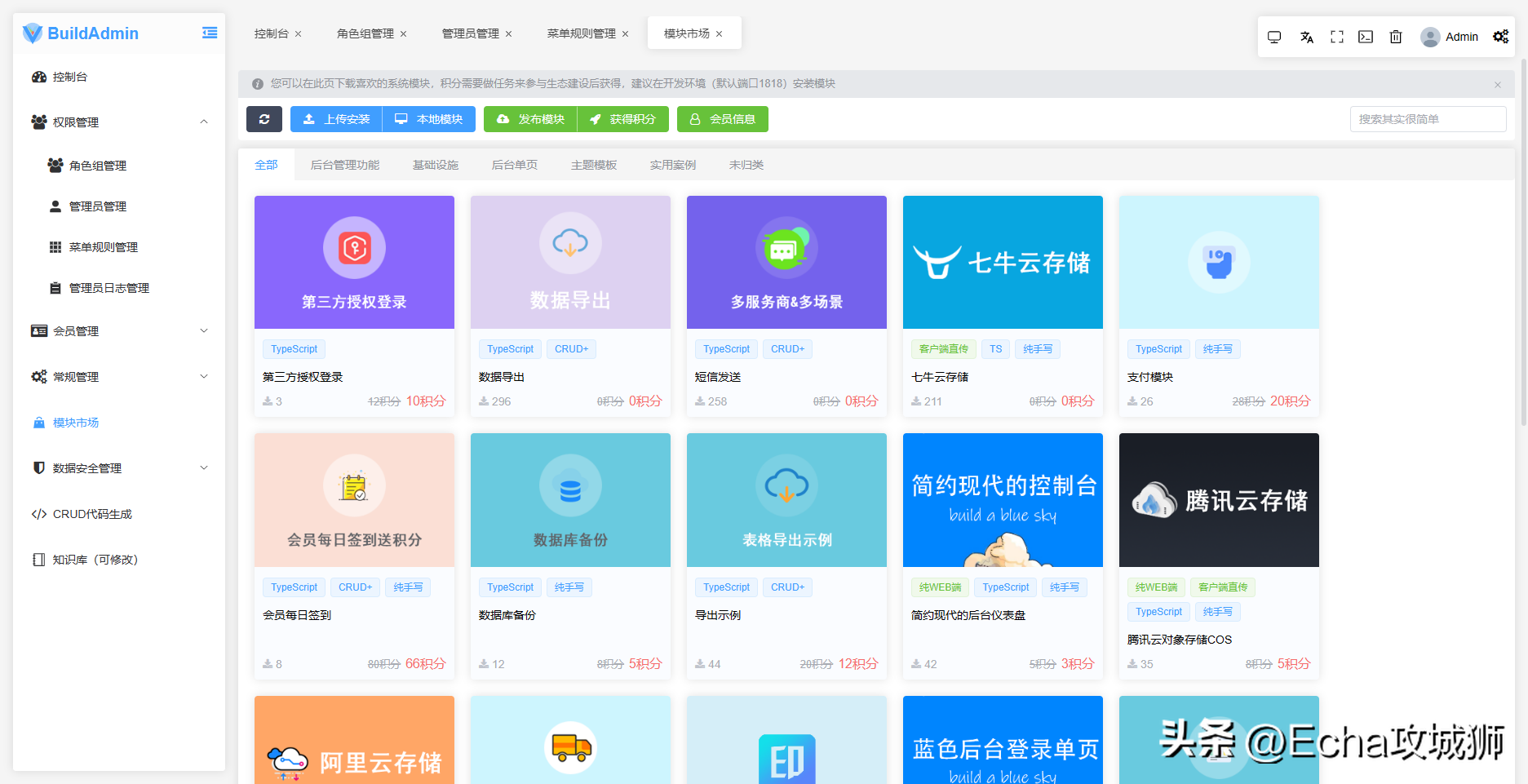Image resolution: width=1528 pixels, height=784 pixels.
Task: Expand the 会员管理 menu group
Action: pos(119,331)
